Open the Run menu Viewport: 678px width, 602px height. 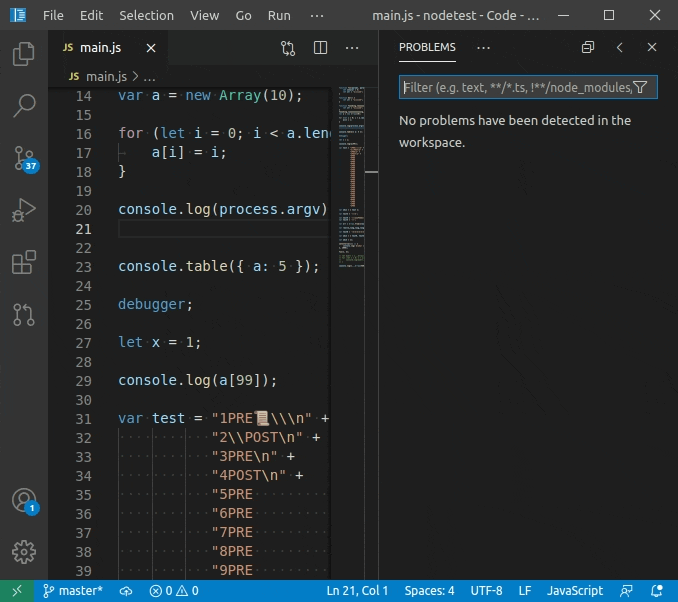point(279,16)
